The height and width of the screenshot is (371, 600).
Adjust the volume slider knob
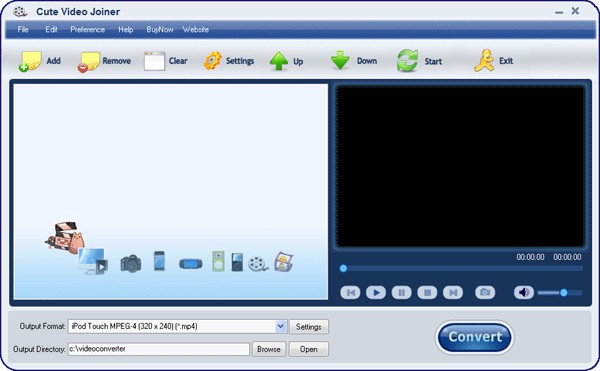click(x=564, y=293)
